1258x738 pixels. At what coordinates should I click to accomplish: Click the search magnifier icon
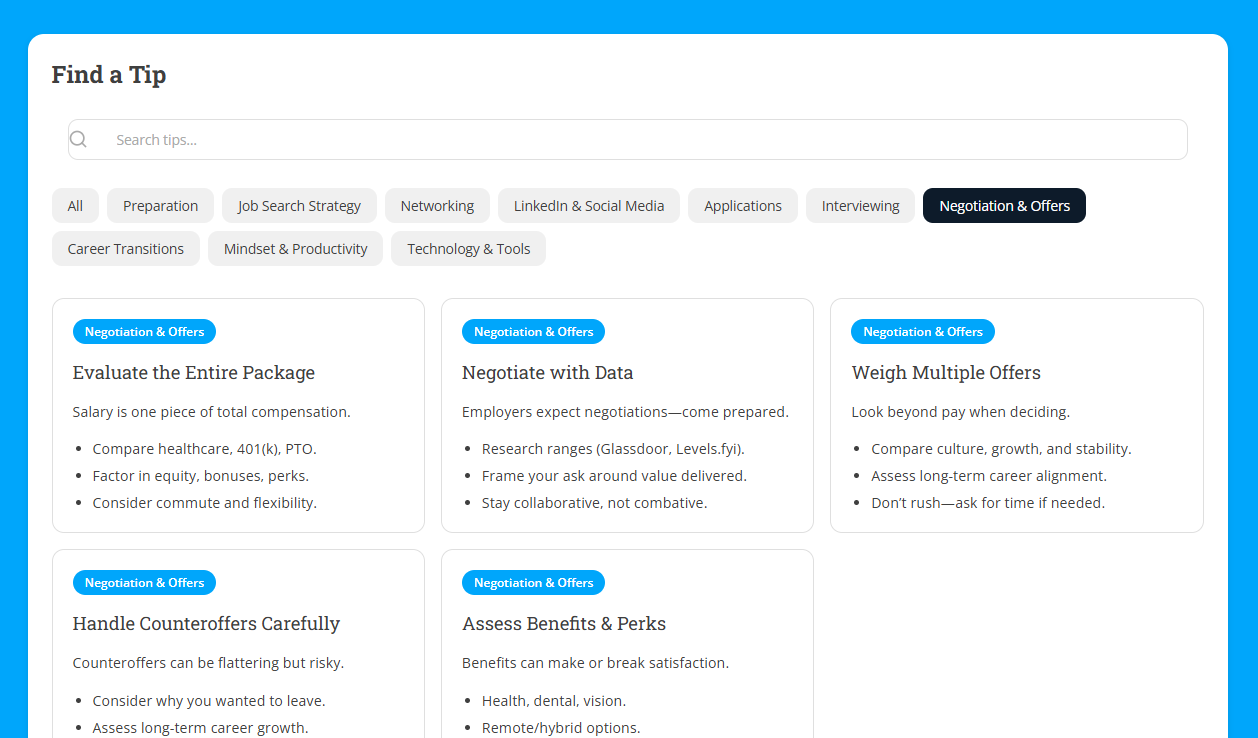pos(78,139)
